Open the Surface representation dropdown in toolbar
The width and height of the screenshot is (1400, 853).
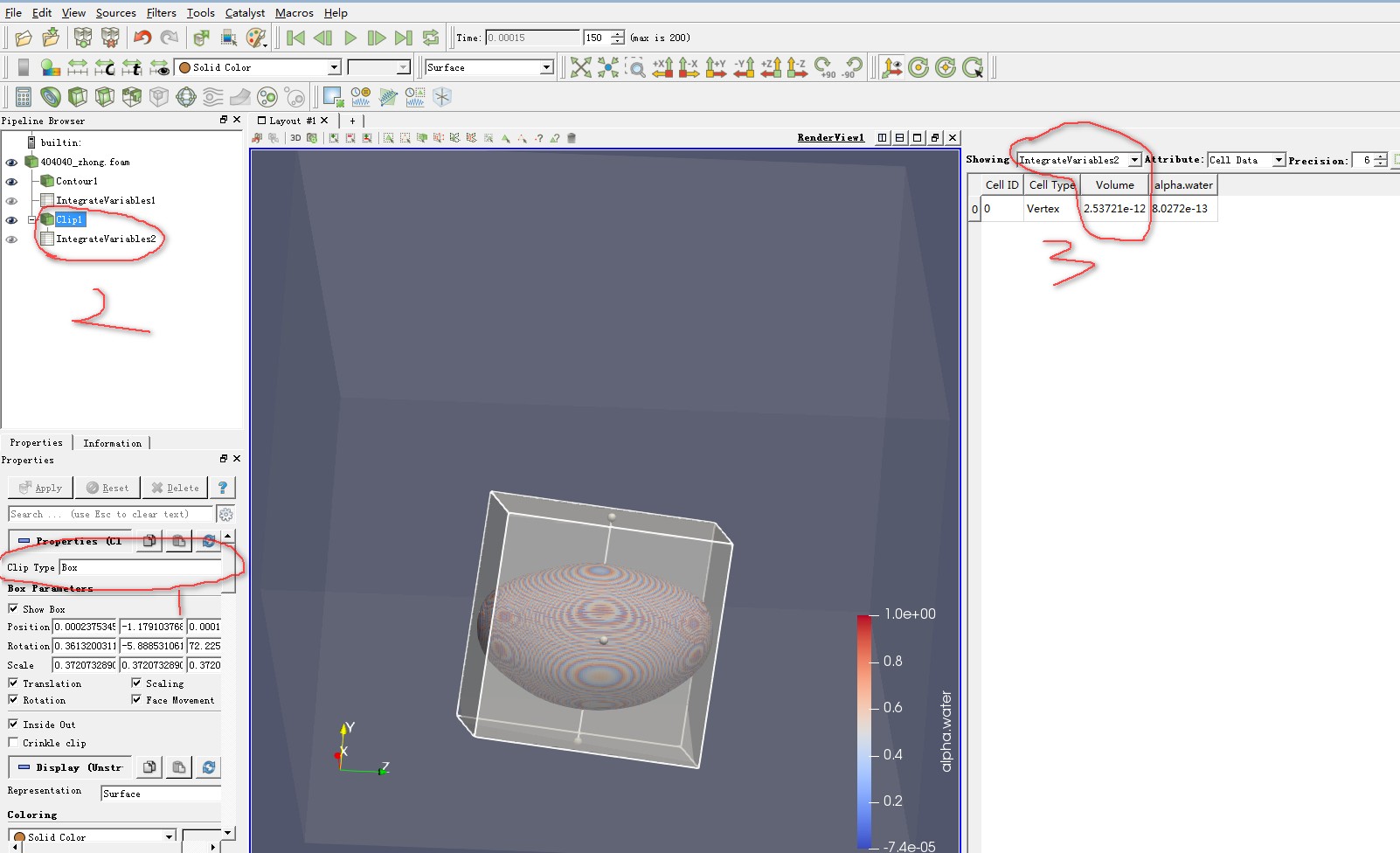(489, 67)
